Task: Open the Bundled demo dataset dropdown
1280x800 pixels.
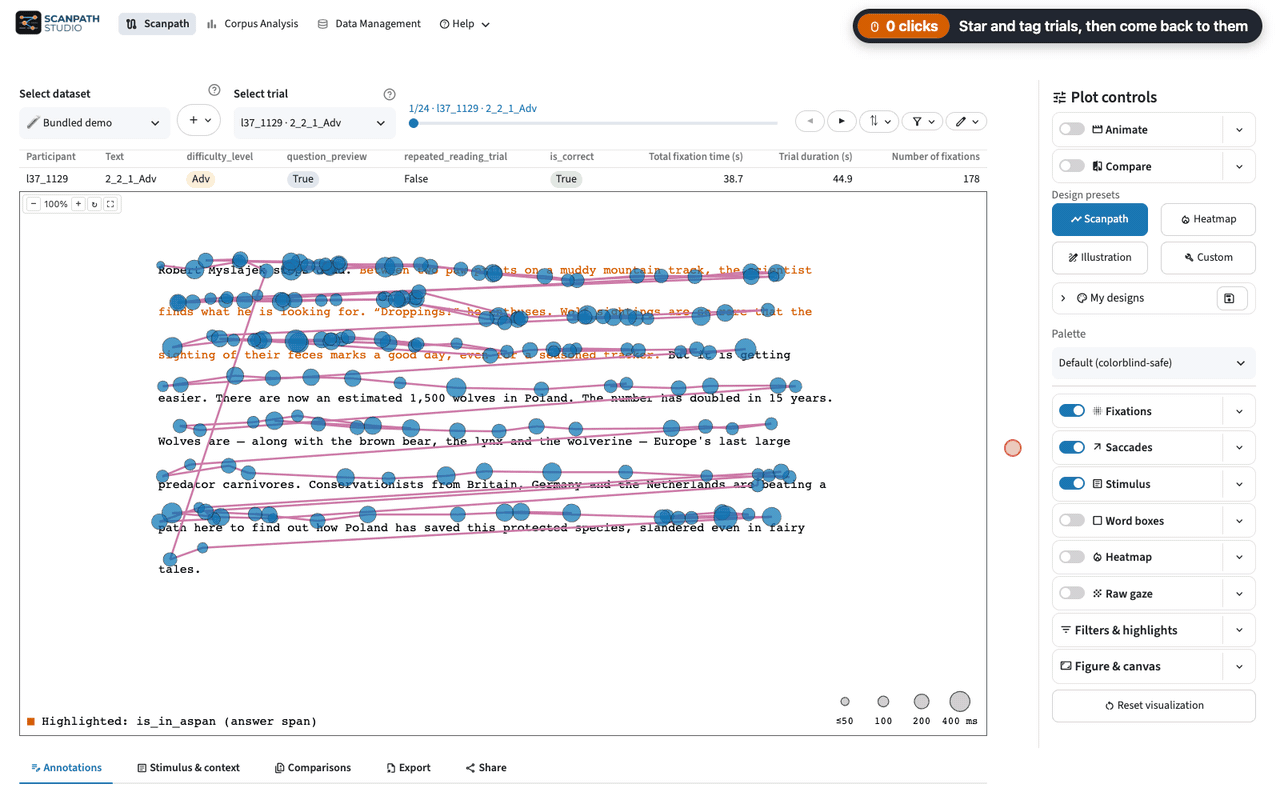Action: [94, 123]
